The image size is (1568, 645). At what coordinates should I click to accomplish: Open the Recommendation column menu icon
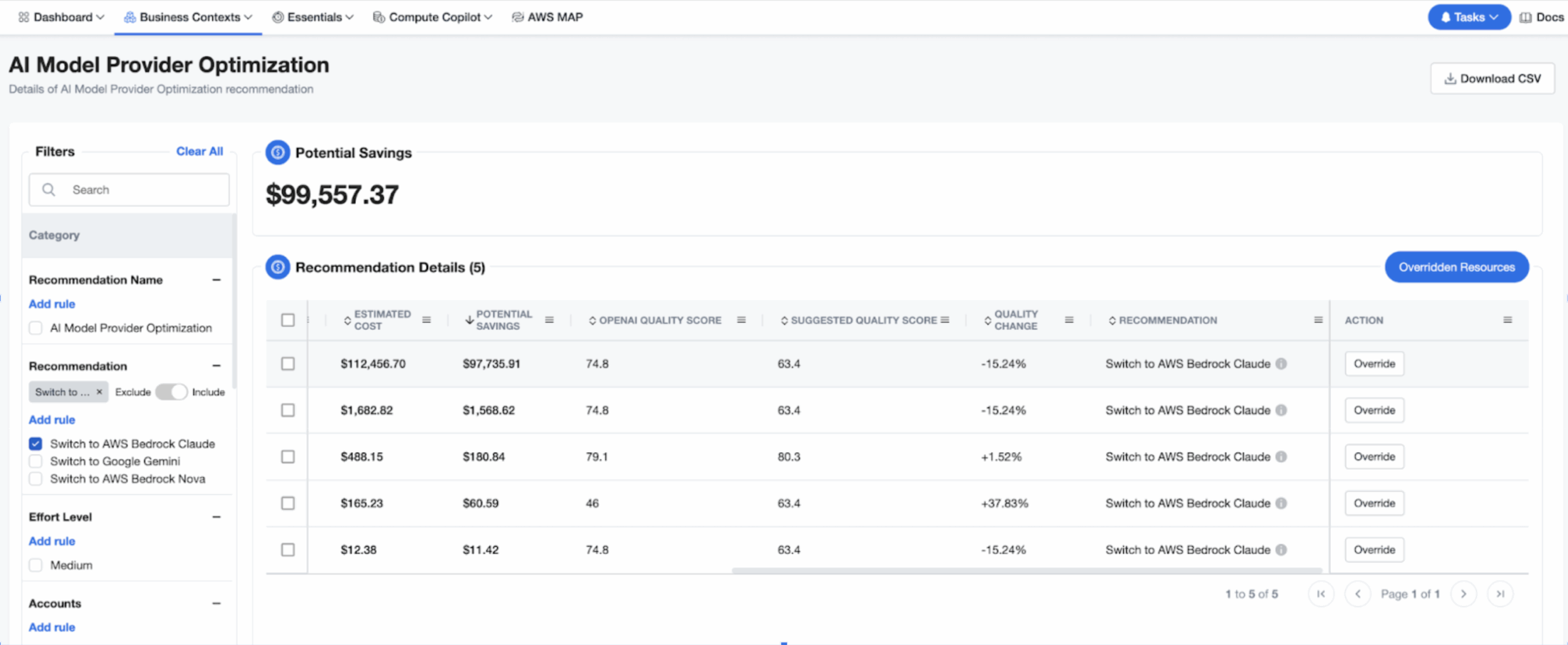[1319, 320]
